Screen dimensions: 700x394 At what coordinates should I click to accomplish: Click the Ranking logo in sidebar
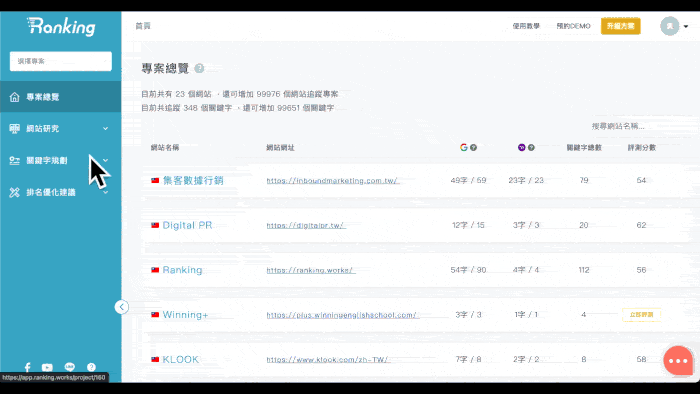point(61,26)
